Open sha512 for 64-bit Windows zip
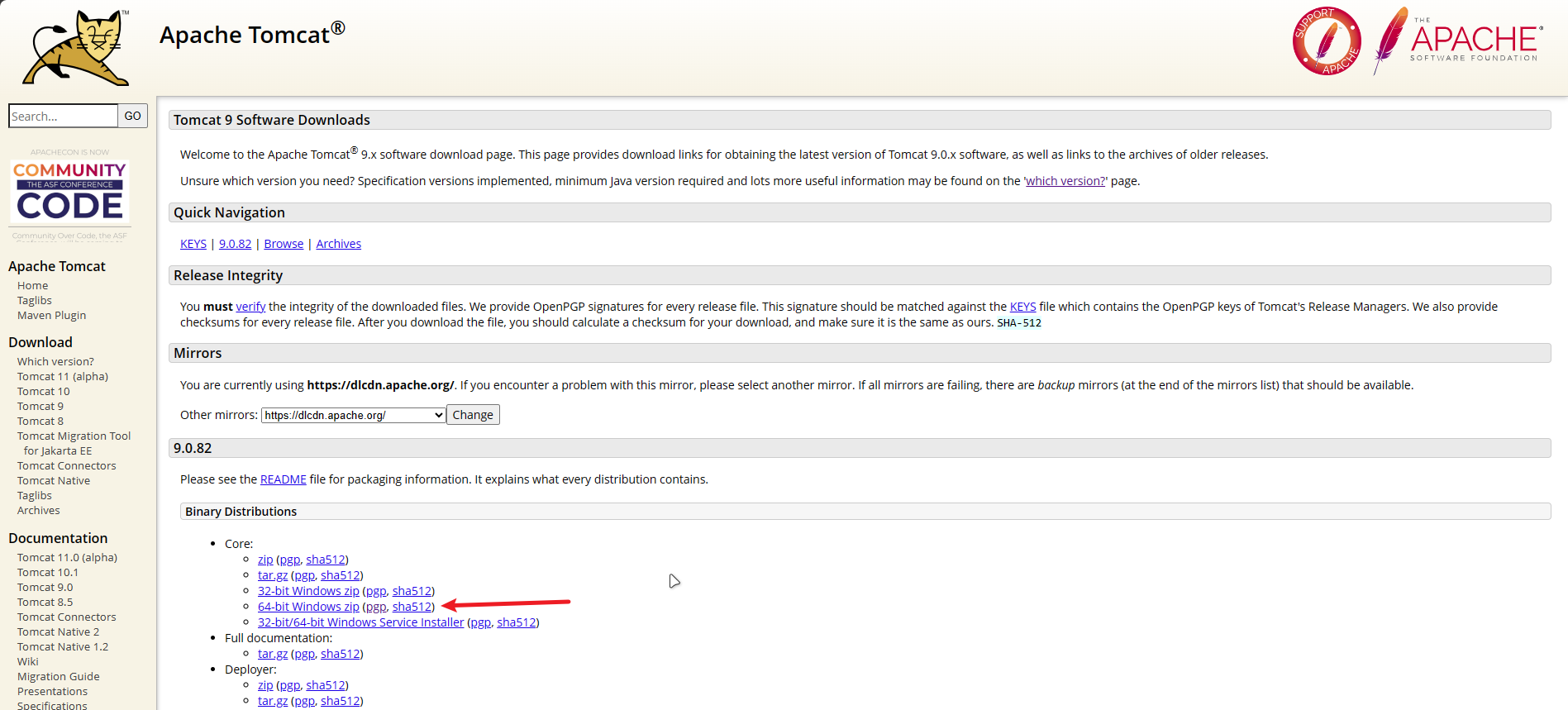This screenshot has width=1568, height=710. (x=412, y=607)
